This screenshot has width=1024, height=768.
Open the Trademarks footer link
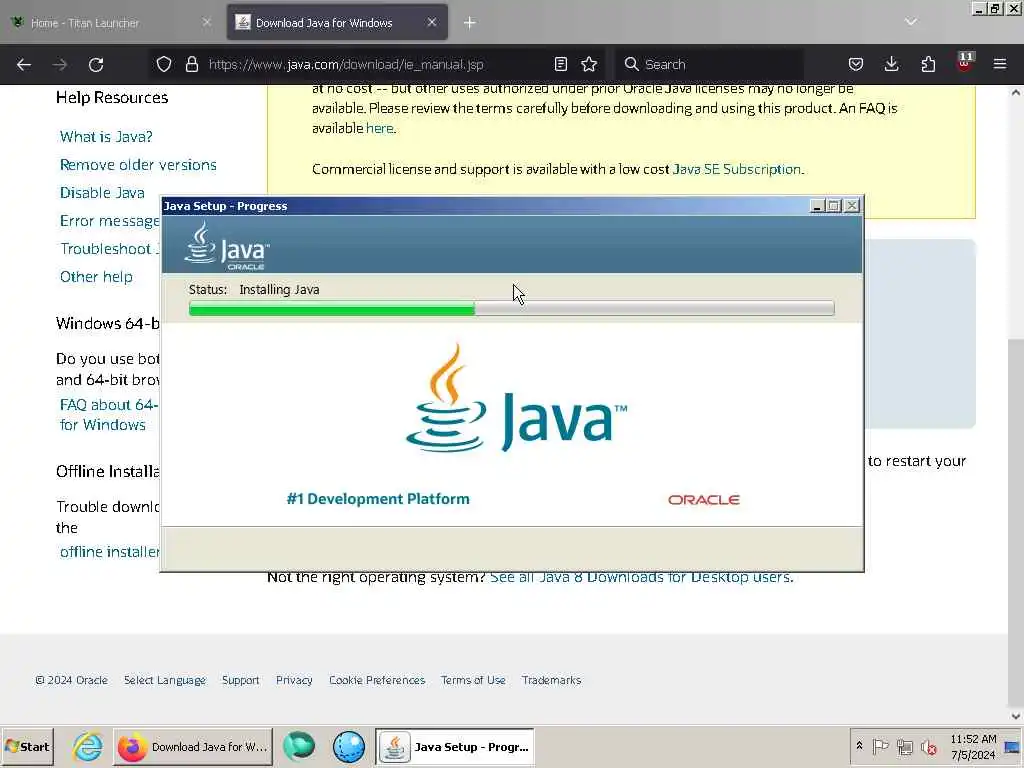[551, 680]
